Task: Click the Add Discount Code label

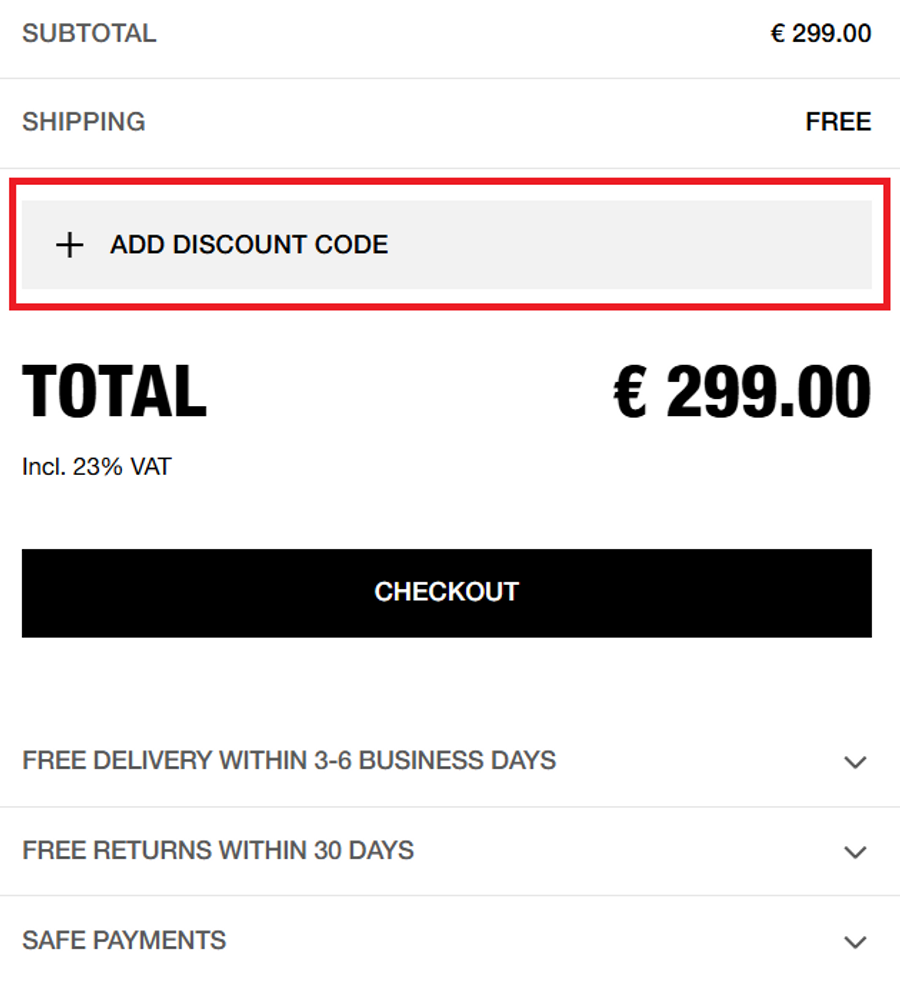Action: pos(248,245)
